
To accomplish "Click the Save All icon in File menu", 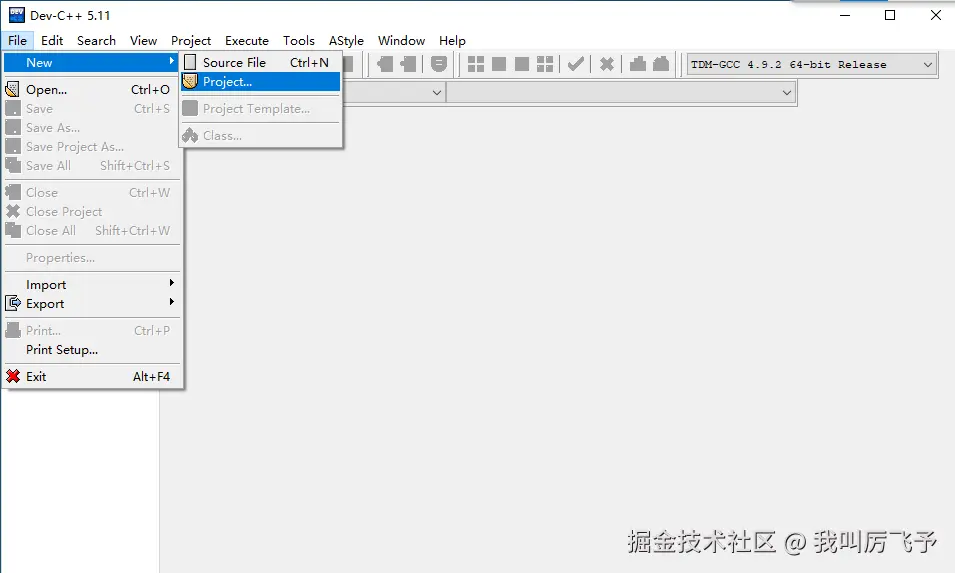I will [x=13, y=165].
